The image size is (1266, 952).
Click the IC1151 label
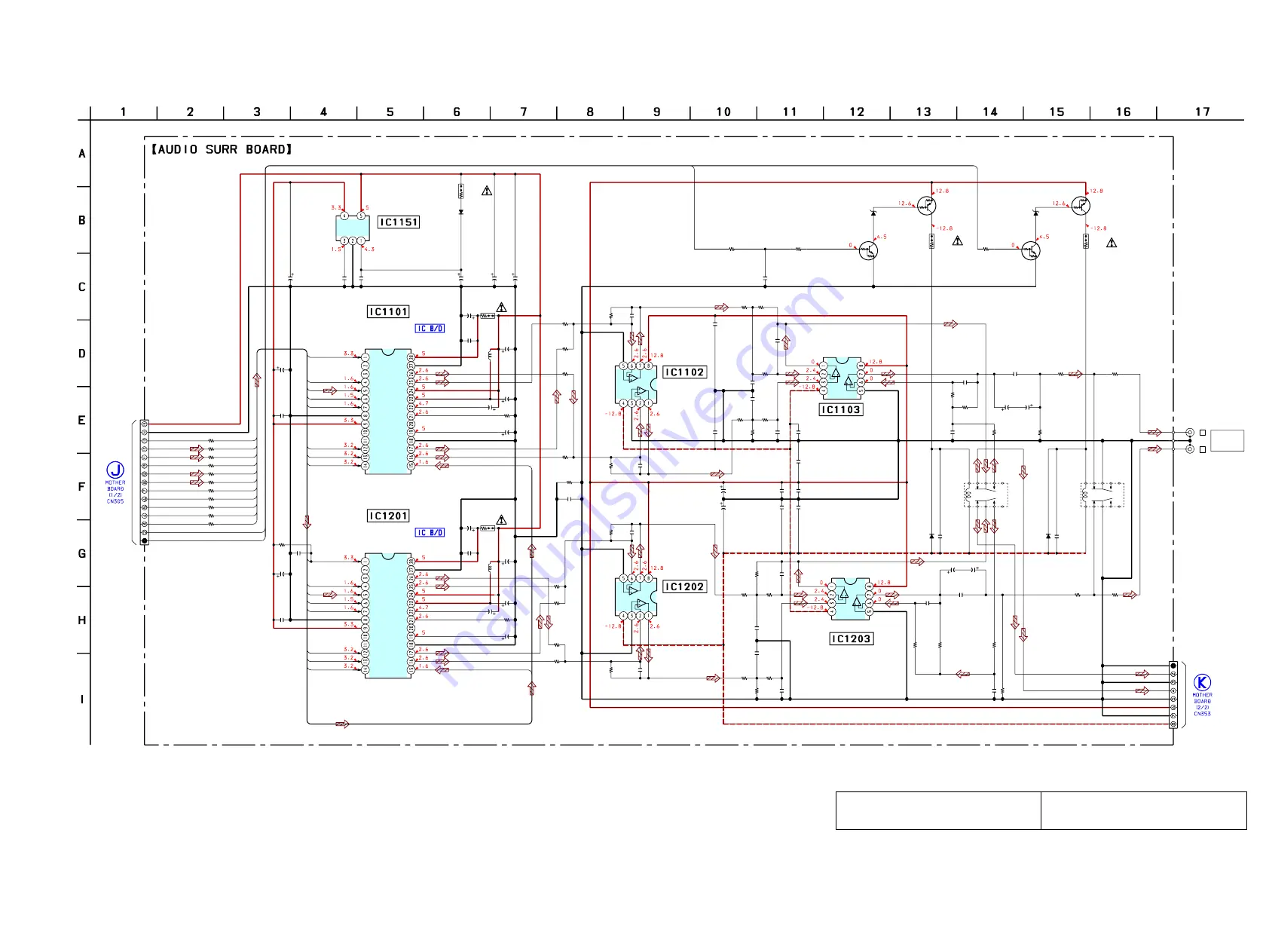click(399, 222)
